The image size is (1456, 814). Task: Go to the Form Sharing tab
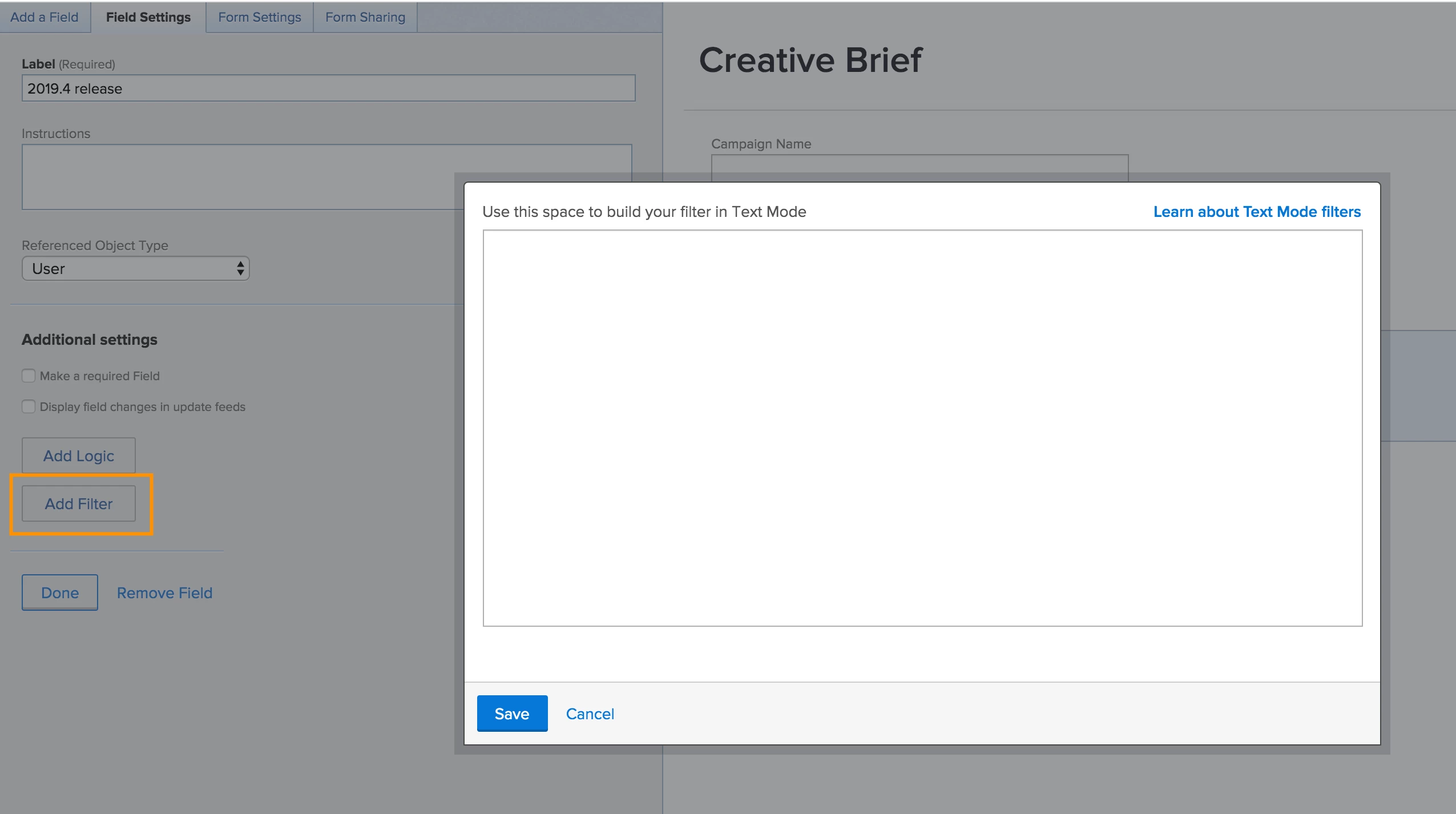tap(365, 17)
